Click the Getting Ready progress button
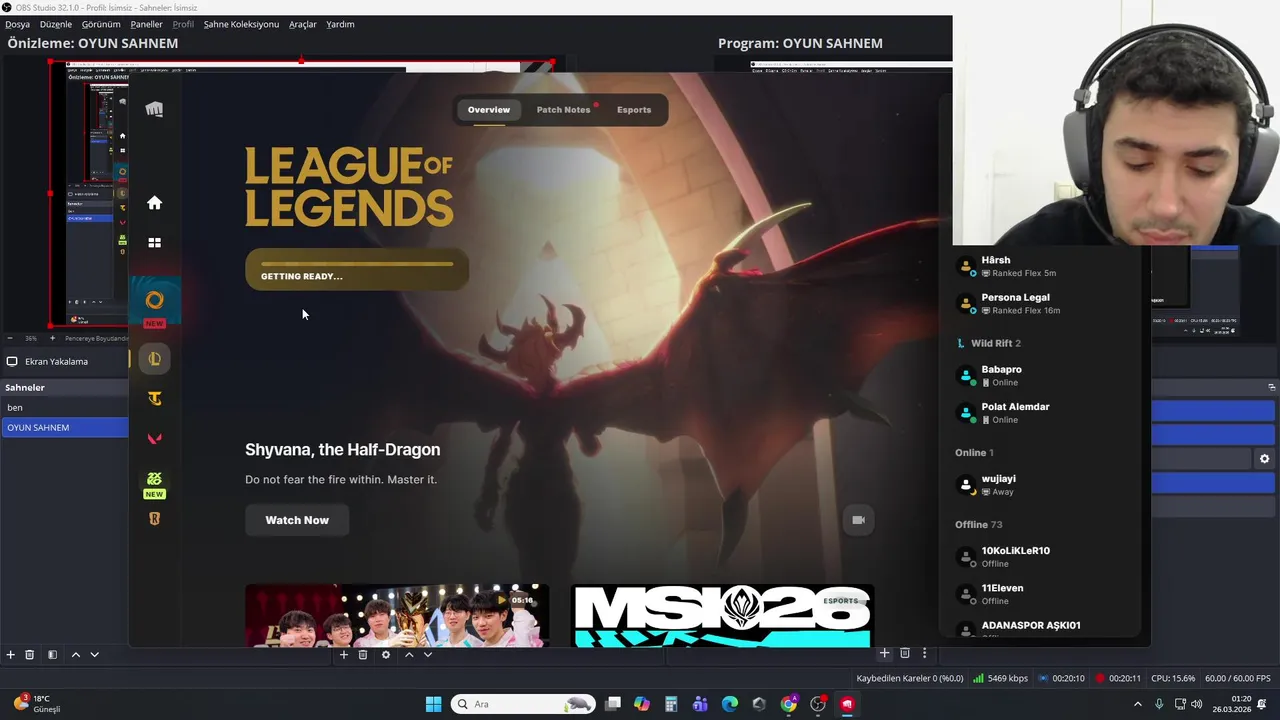This screenshot has height=720, width=1280. 357,270
